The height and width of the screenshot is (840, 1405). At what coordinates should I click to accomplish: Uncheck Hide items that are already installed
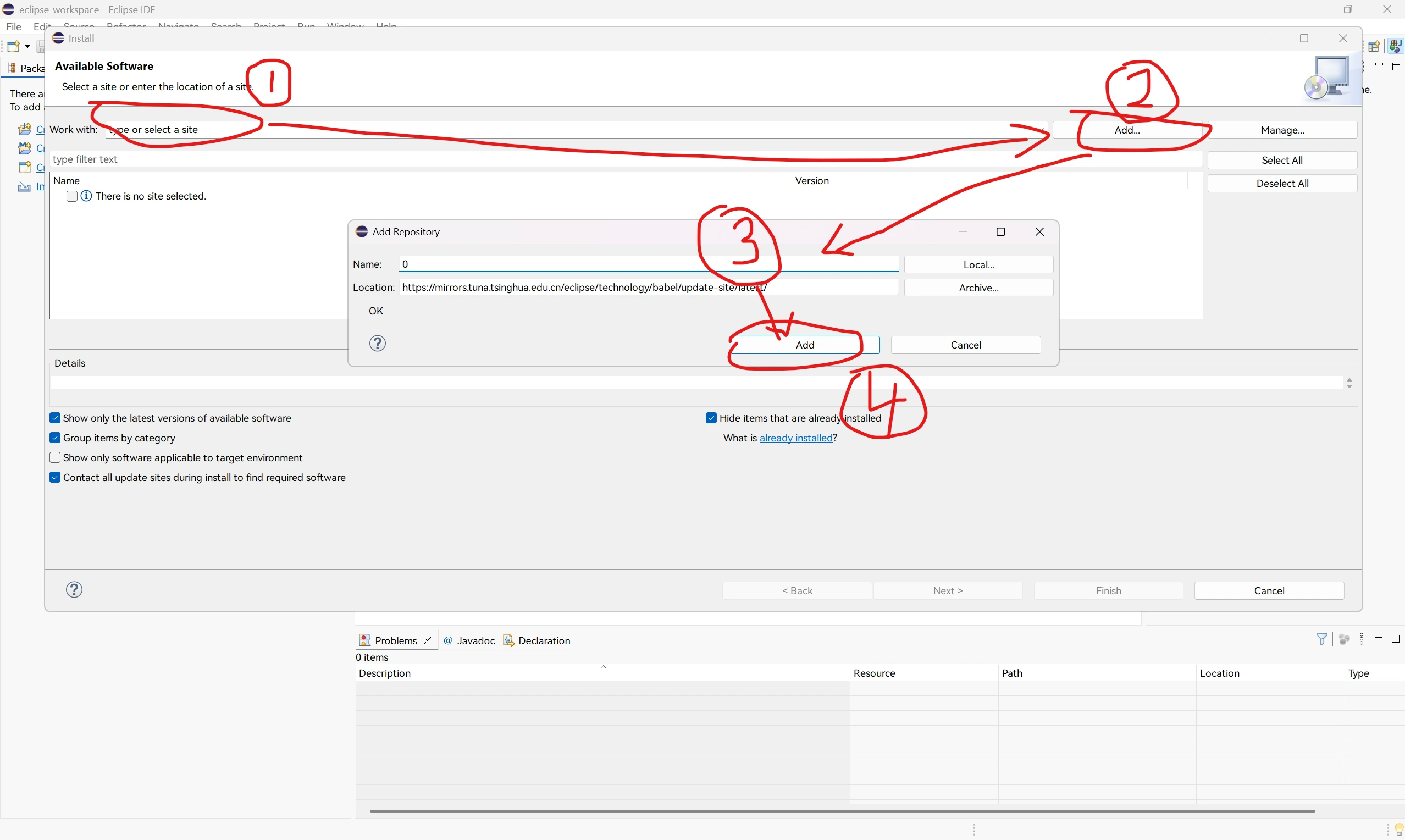click(711, 418)
